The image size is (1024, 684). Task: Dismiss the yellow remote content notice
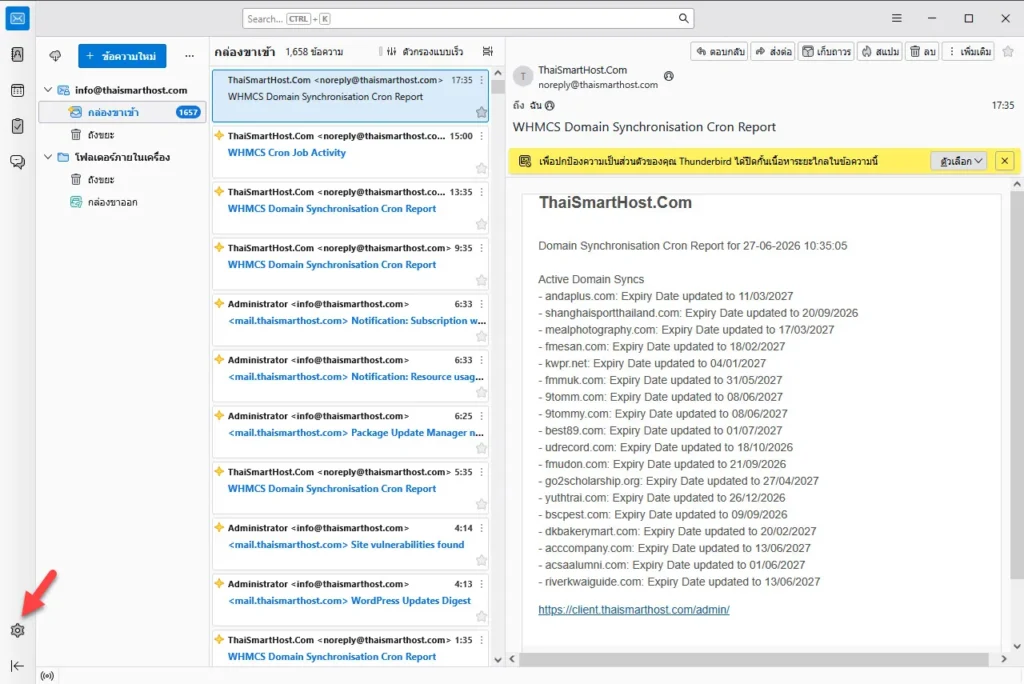pos(1004,161)
